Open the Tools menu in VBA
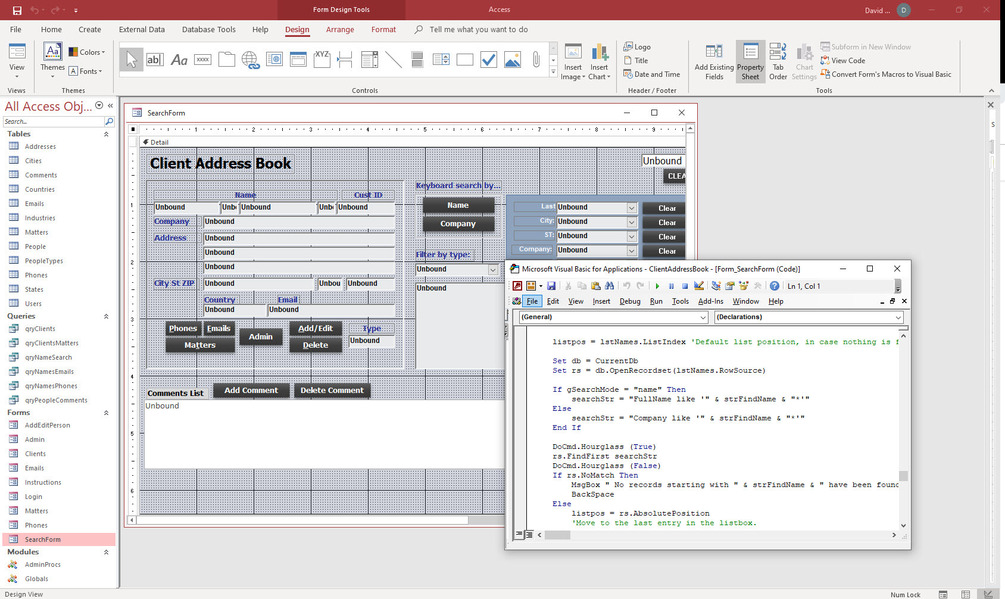The height and width of the screenshot is (599, 1005). click(680, 301)
